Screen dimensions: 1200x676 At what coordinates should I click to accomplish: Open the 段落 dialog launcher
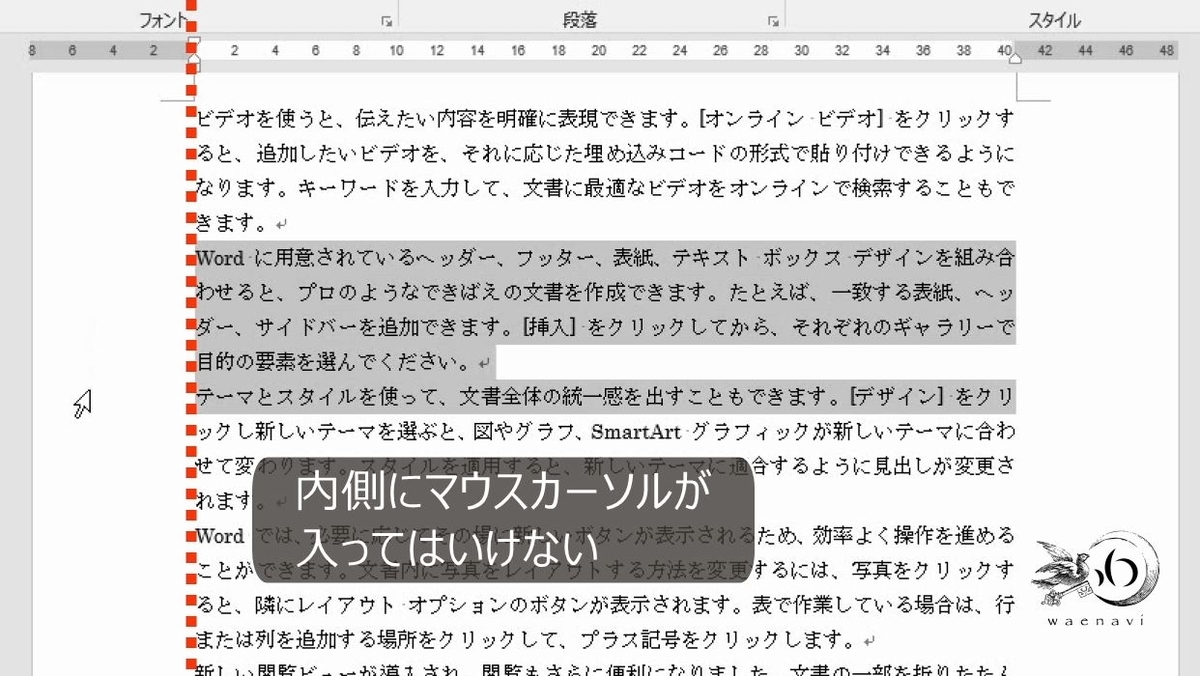coord(773,20)
